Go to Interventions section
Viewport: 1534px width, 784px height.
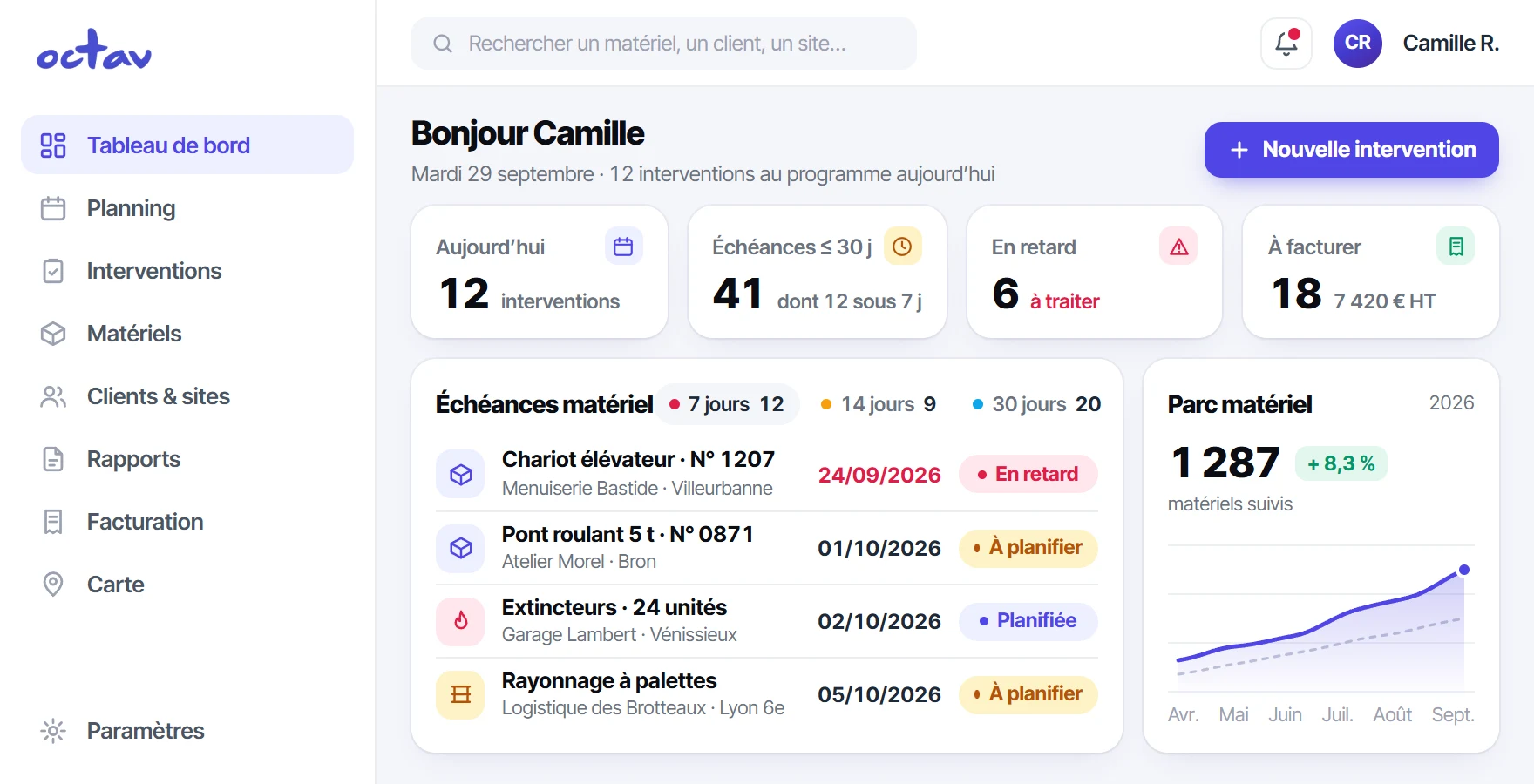[187, 271]
